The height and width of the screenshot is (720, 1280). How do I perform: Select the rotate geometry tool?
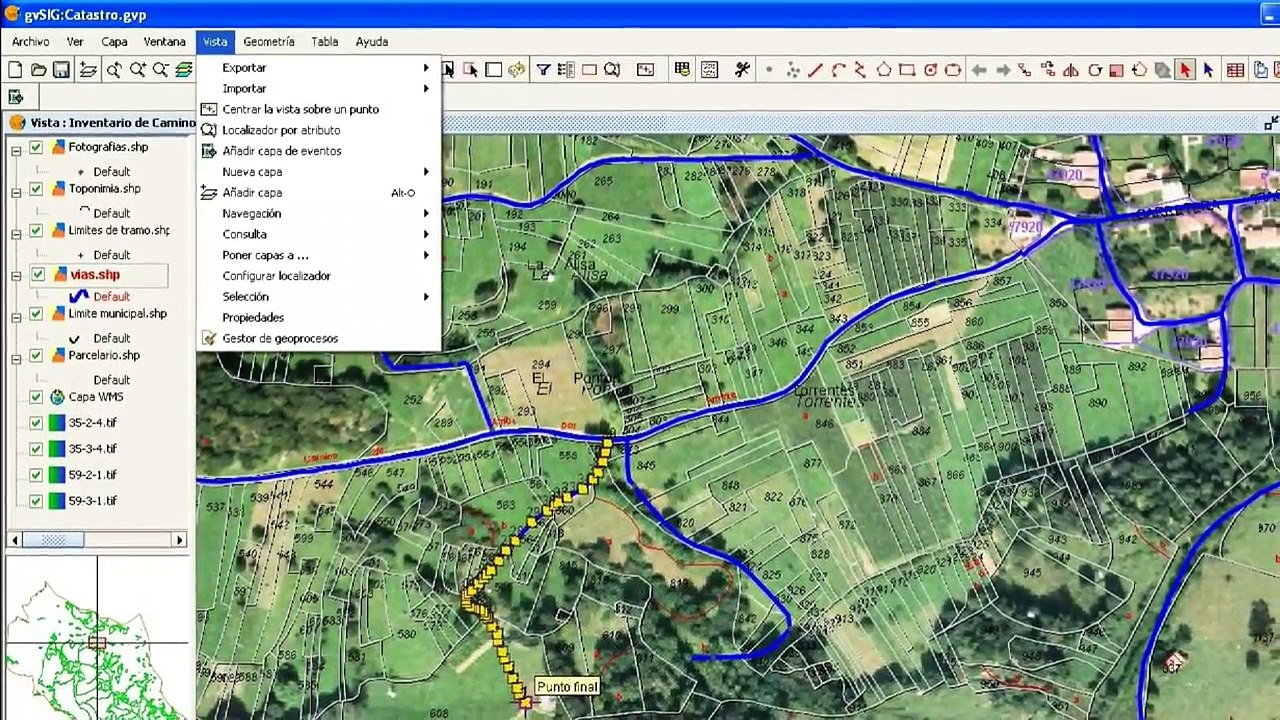1095,70
